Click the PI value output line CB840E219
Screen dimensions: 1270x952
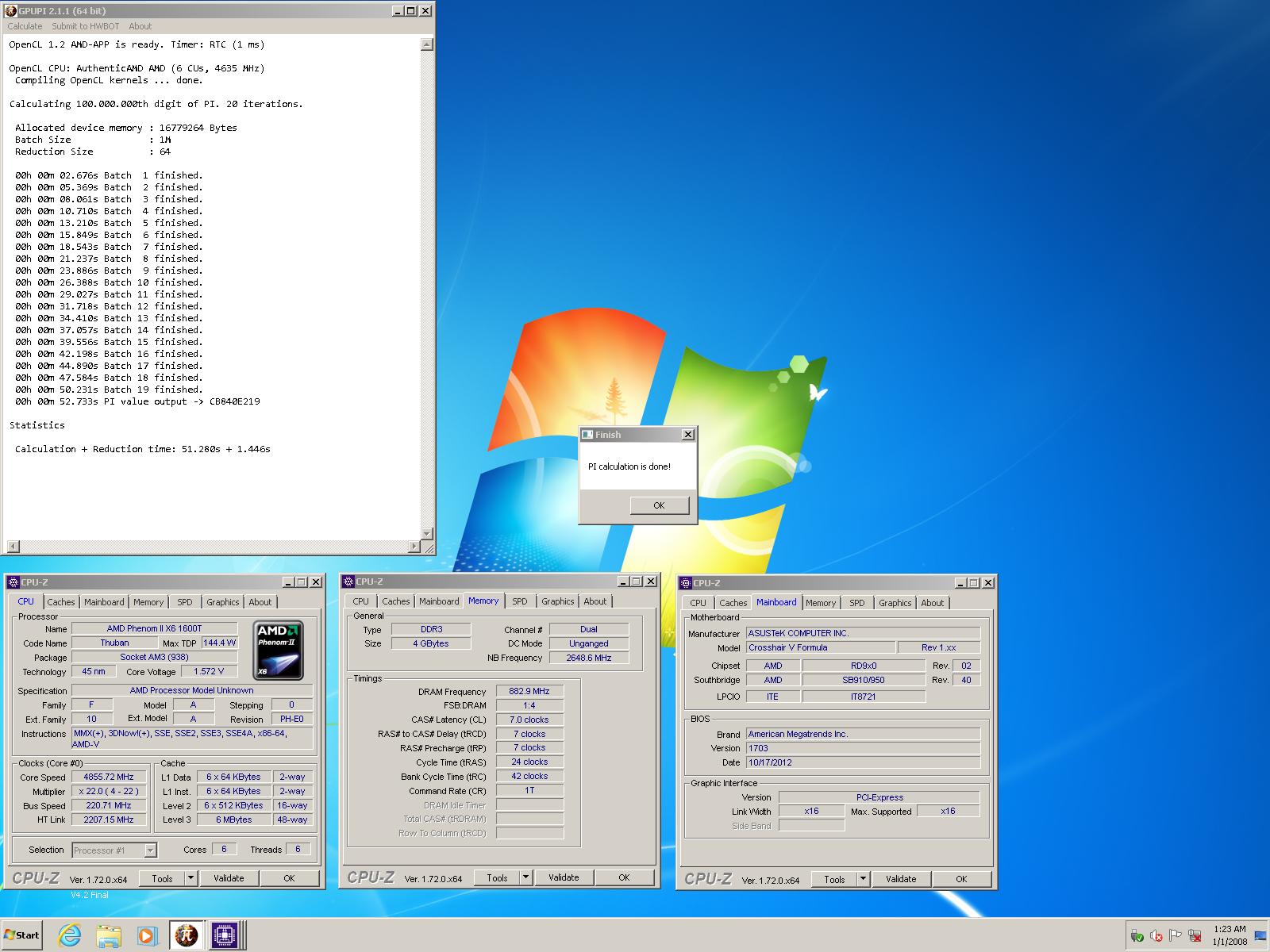[137, 401]
